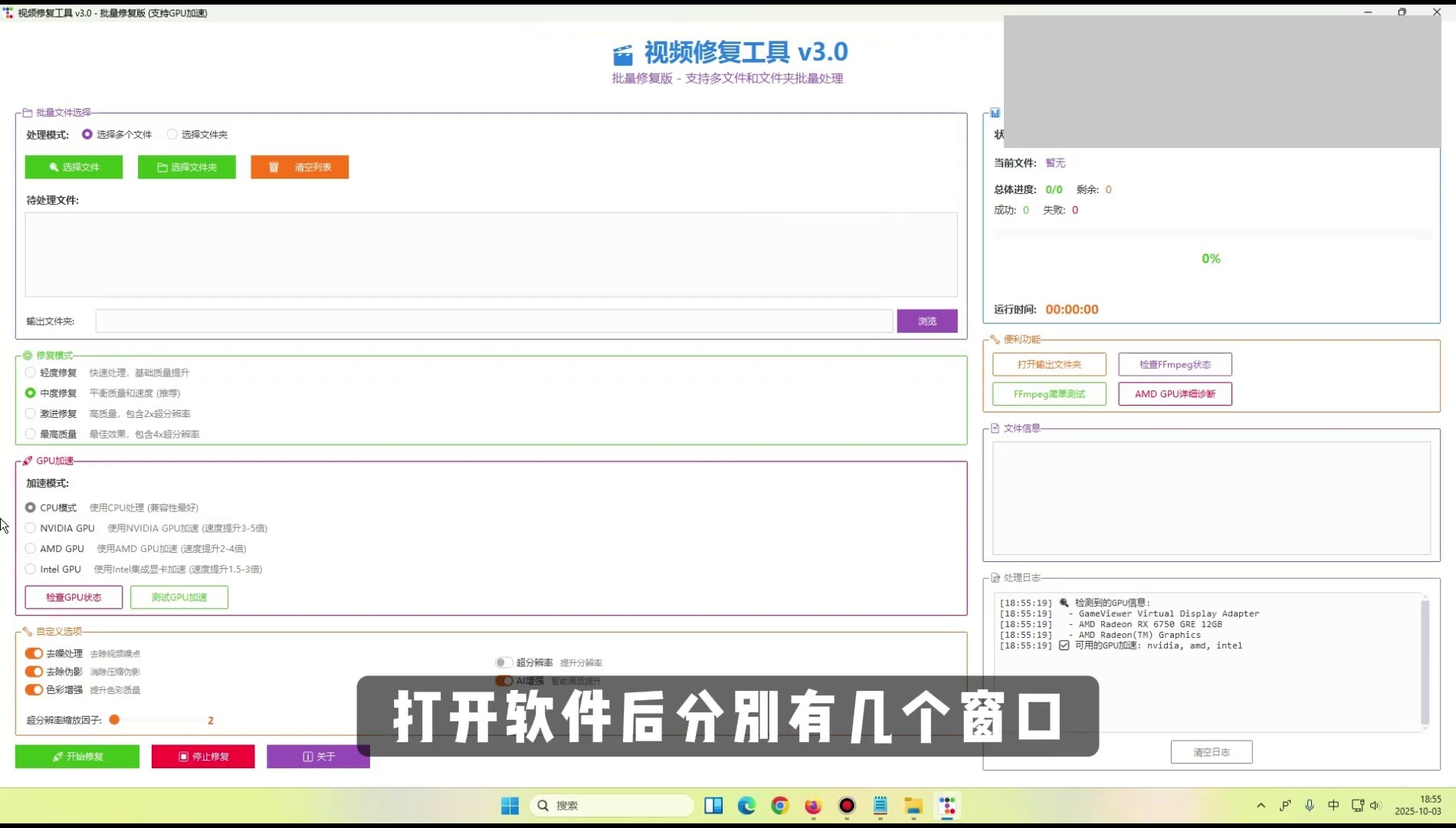Clear the file list with 清空列表

point(300,167)
